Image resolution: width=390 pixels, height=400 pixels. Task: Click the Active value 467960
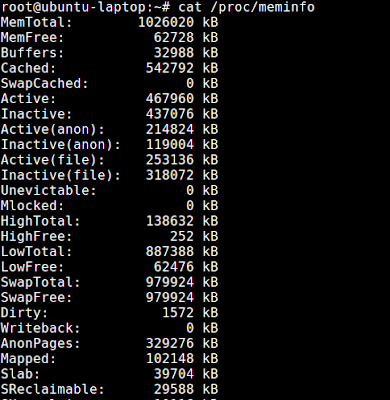click(169, 99)
